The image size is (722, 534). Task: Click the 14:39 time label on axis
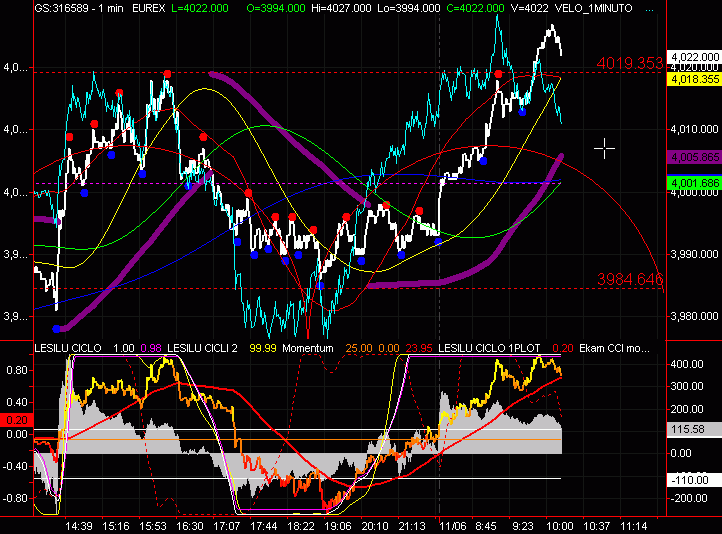(x=79, y=524)
